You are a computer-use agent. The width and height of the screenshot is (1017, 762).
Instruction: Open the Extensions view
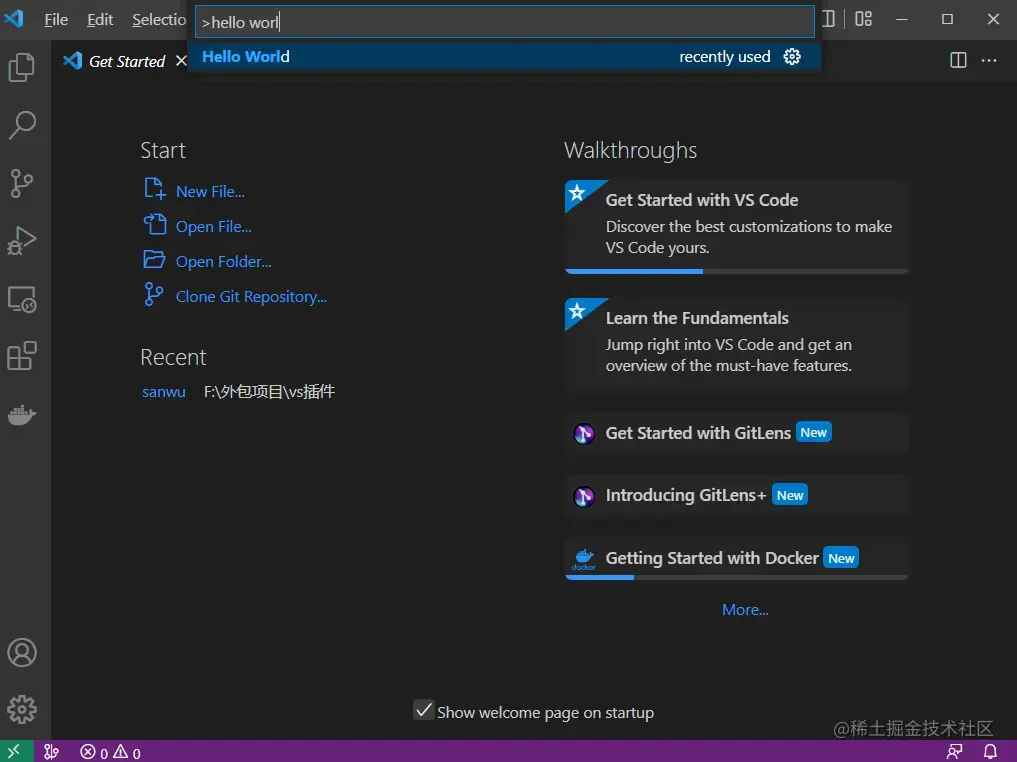22,355
